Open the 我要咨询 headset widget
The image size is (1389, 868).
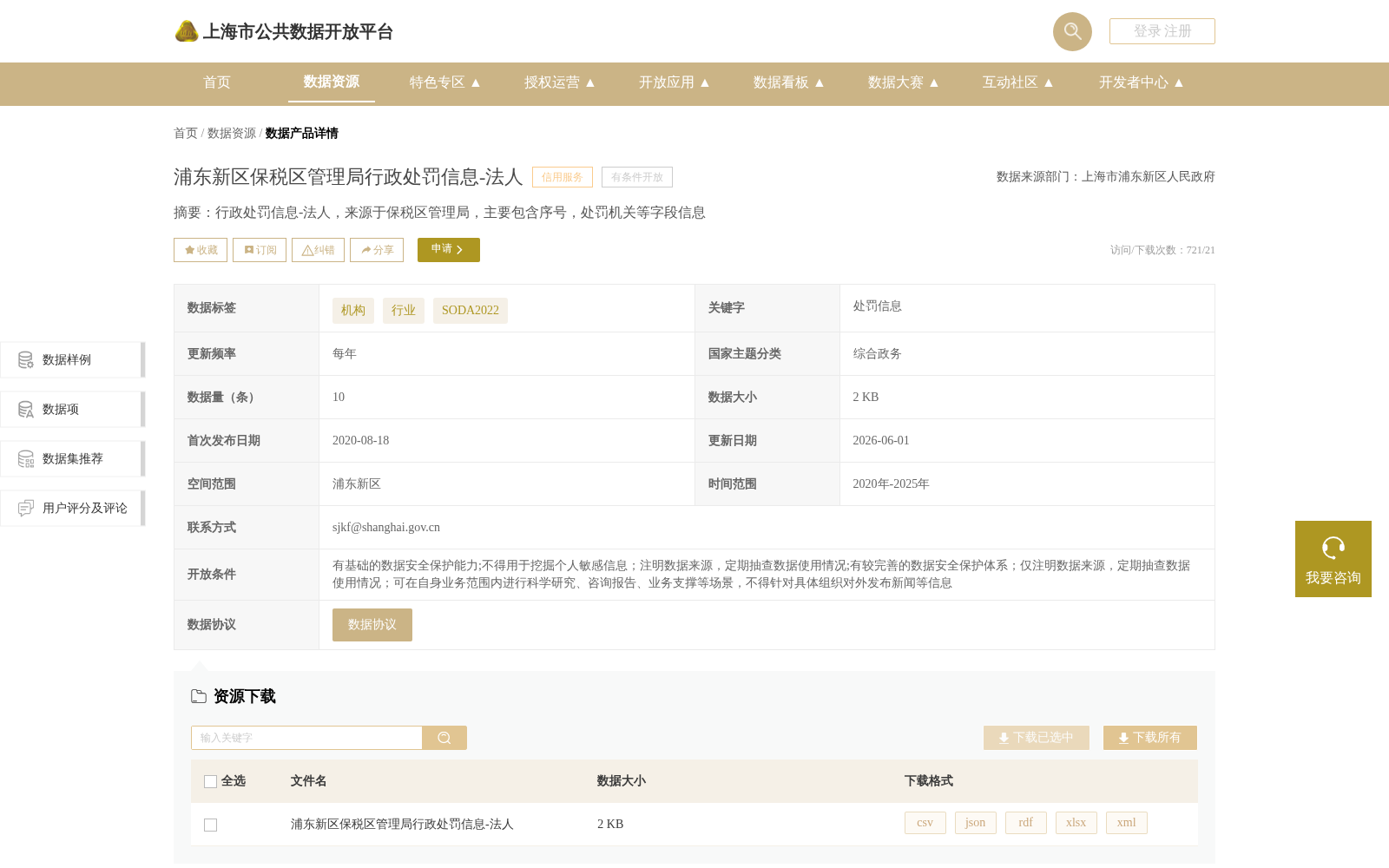click(x=1333, y=559)
